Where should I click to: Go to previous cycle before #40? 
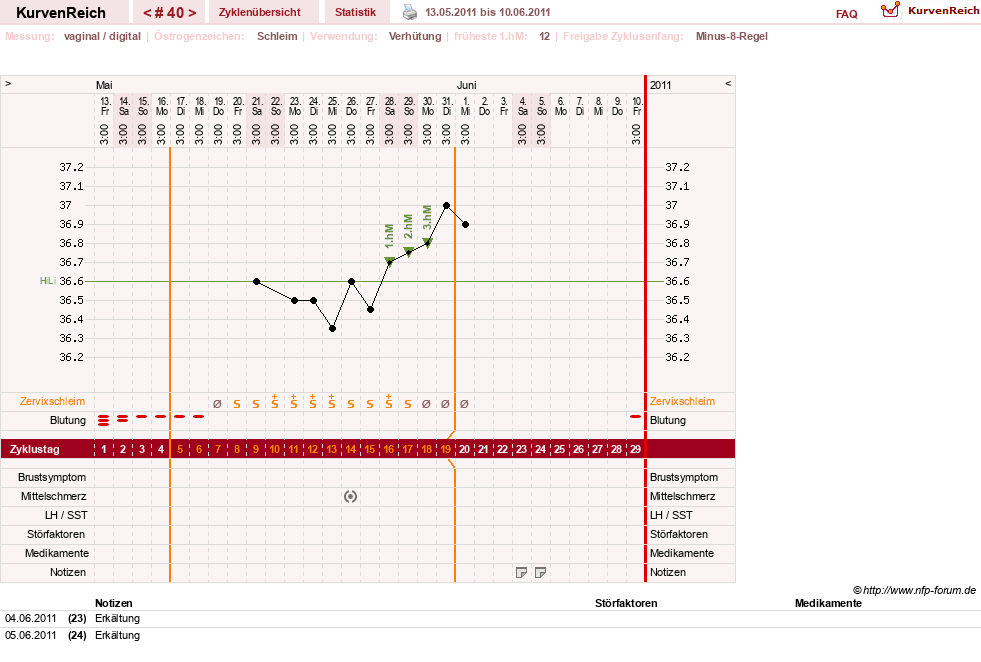click(147, 13)
